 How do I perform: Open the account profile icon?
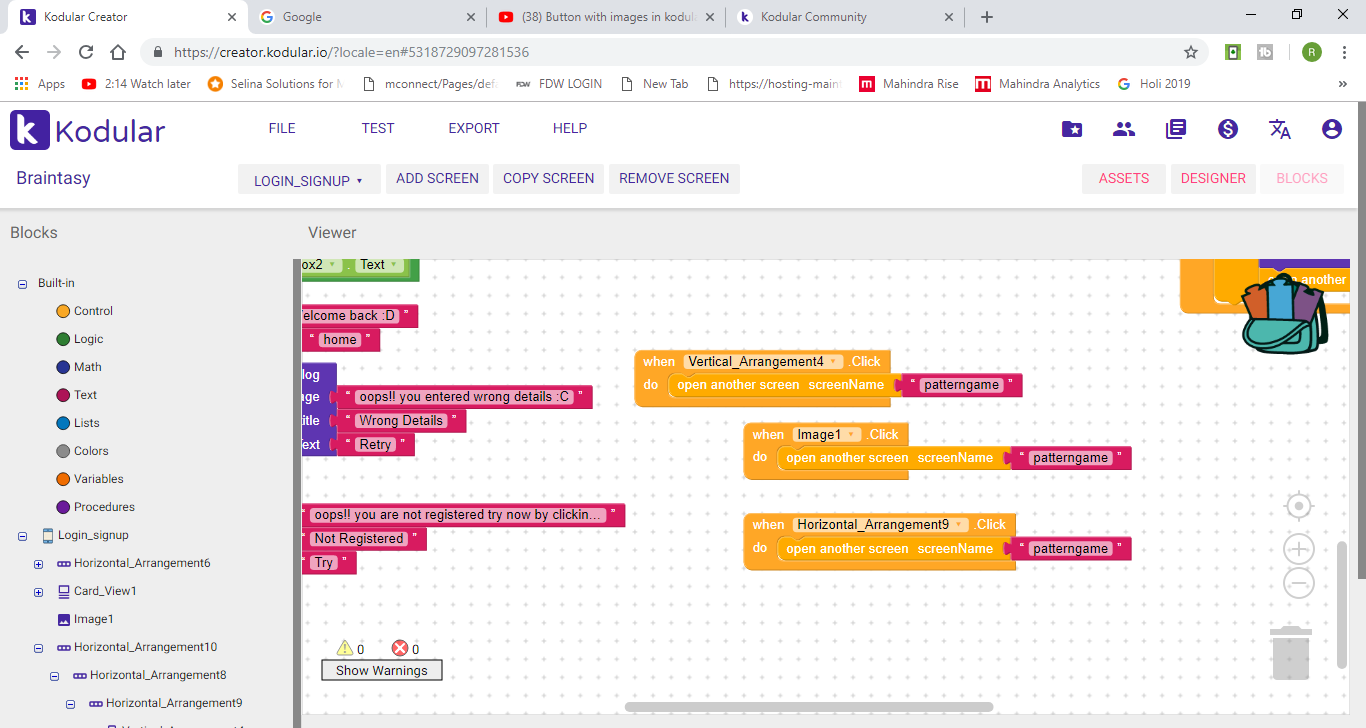point(1331,129)
